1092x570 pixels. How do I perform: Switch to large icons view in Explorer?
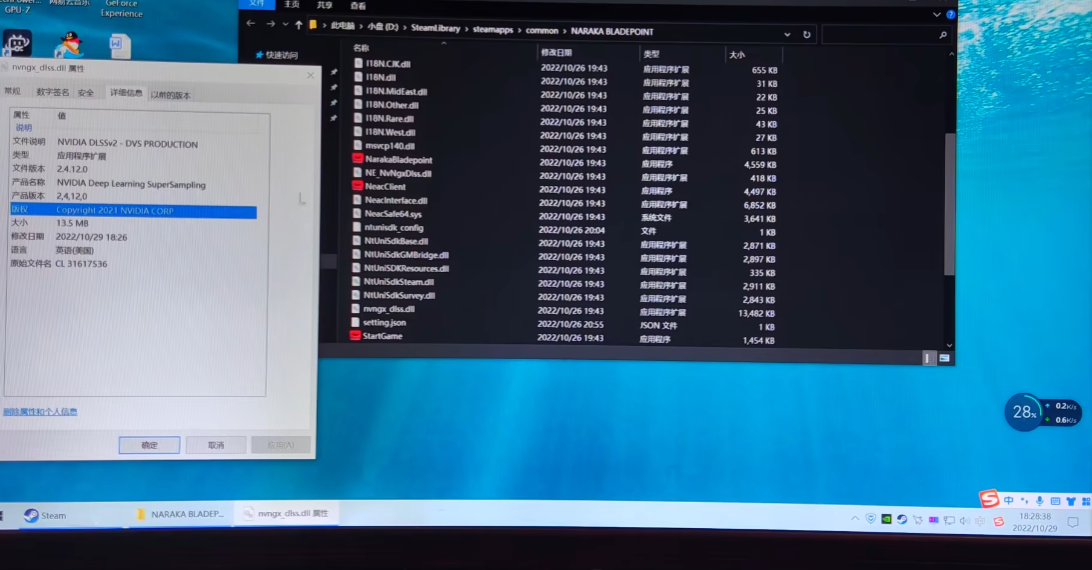[x=944, y=358]
